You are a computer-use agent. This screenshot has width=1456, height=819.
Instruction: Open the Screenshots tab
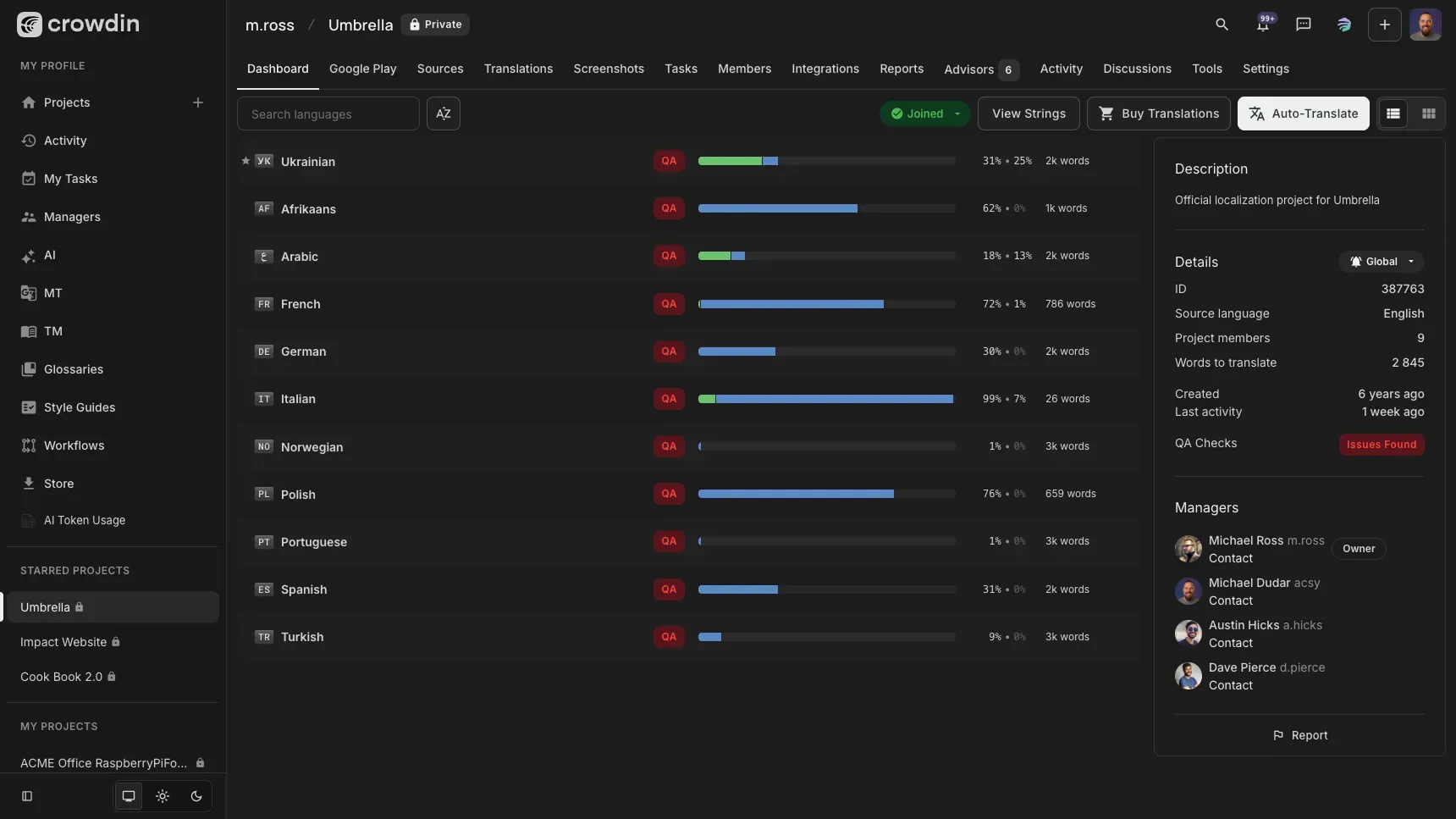(x=609, y=69)
